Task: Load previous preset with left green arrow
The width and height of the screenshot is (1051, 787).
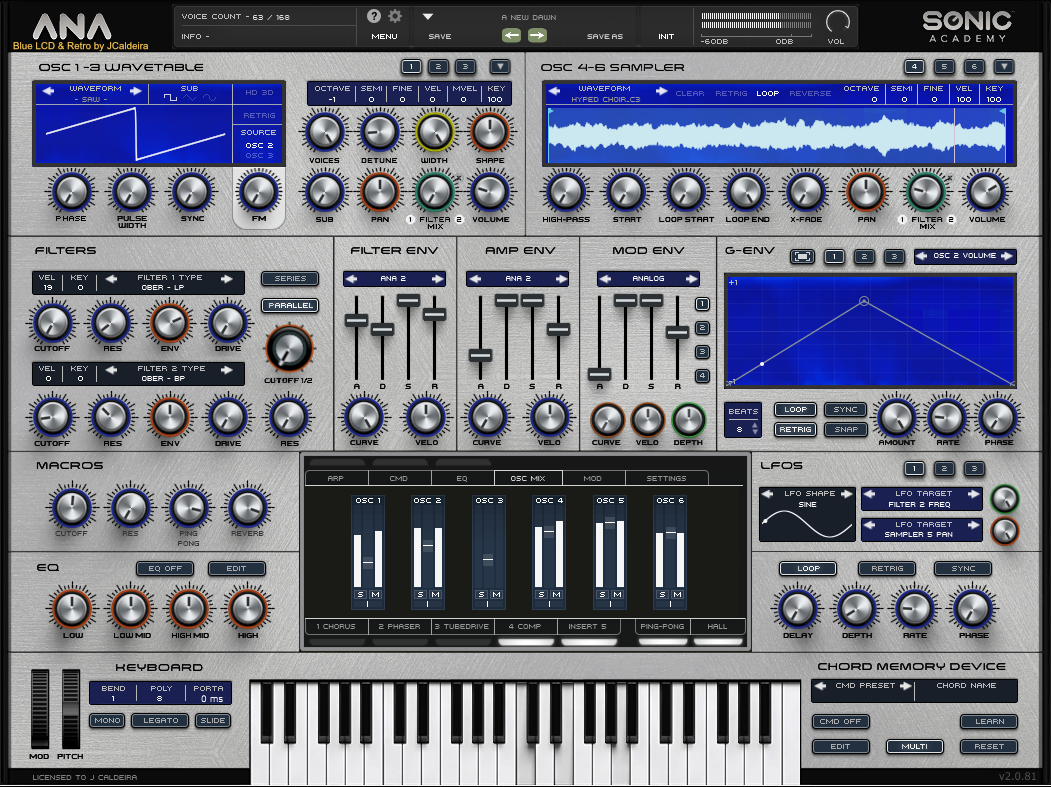Action: pos(511,36)
